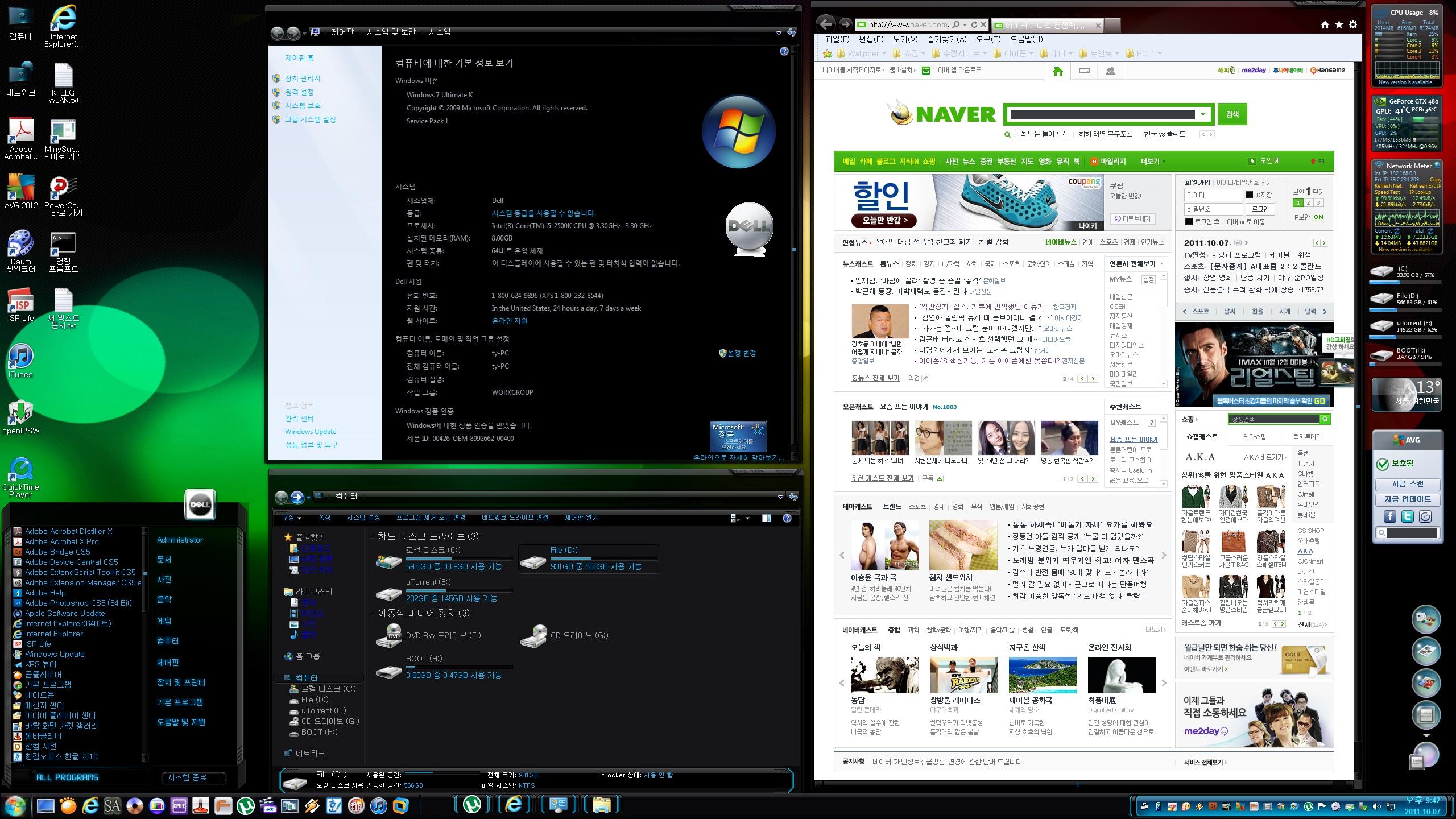This screenshot has height=819, width=1456.
Task: Click ALL PROGRAMS in the Start menu
Action: [67, 777]
